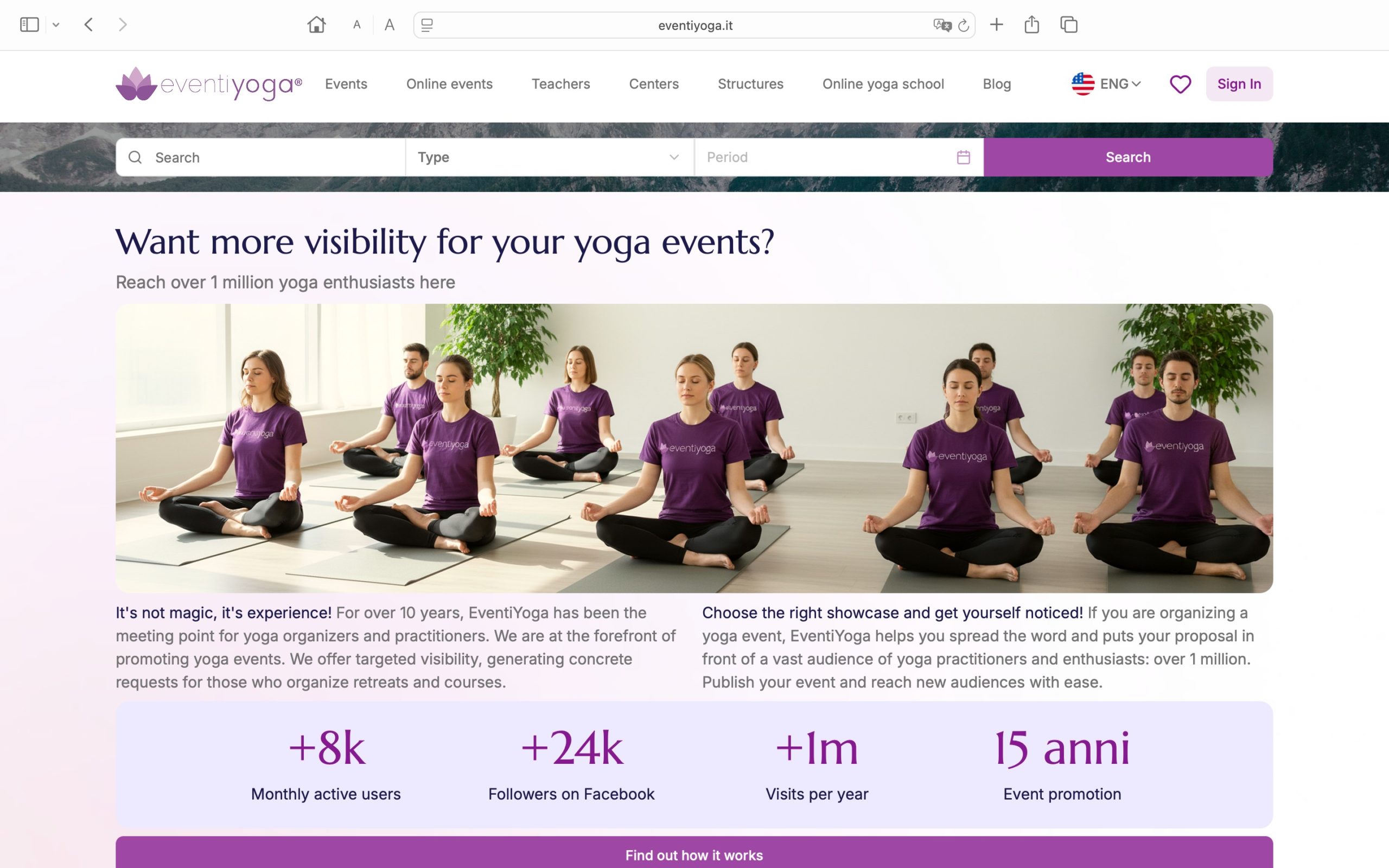The image size is (1389, 868).
Task: Show tab overview icon
Action: pyautogui.click(x=1068, y=25)
